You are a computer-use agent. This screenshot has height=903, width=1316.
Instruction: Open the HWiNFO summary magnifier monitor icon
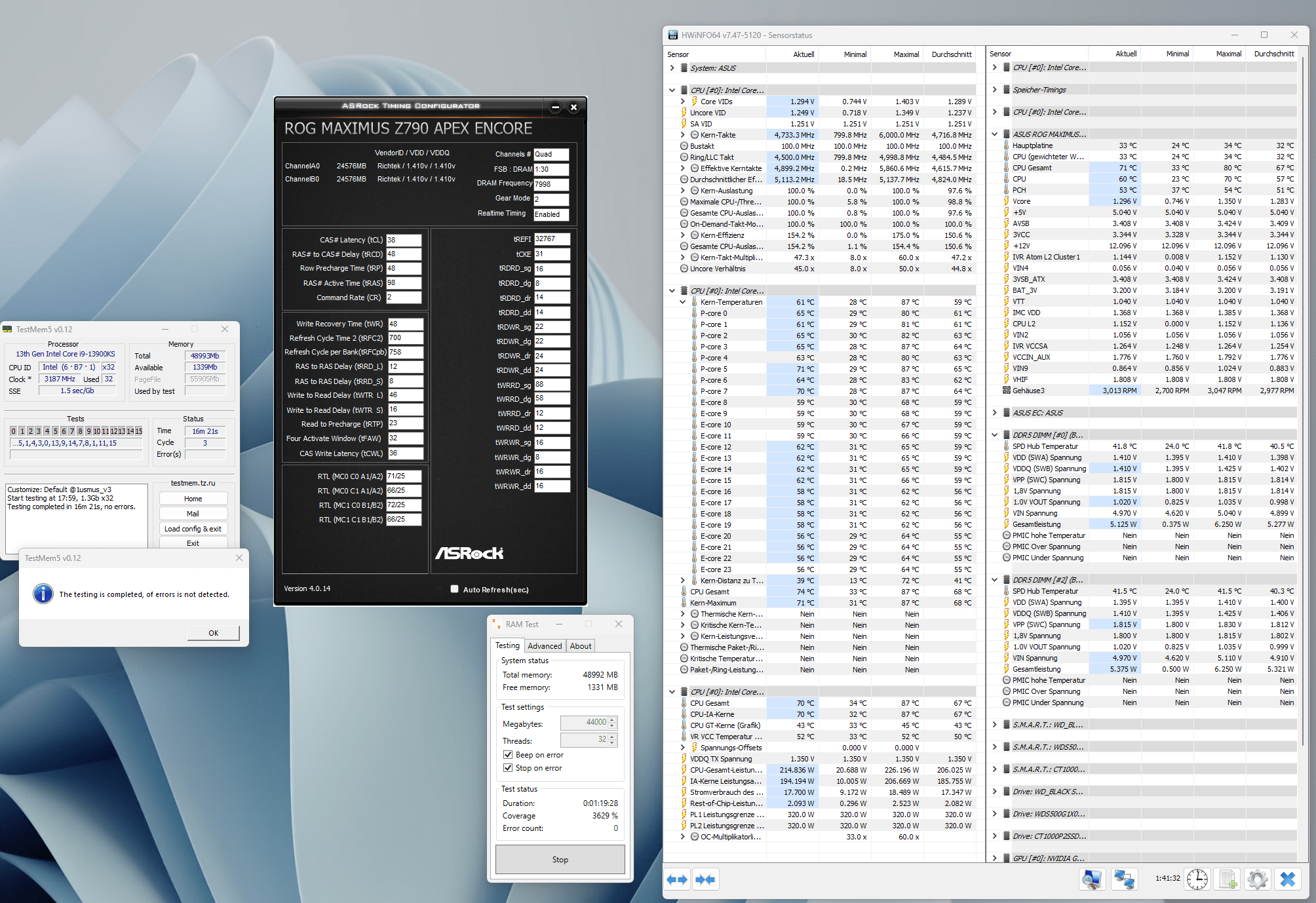click(1092, 879)
